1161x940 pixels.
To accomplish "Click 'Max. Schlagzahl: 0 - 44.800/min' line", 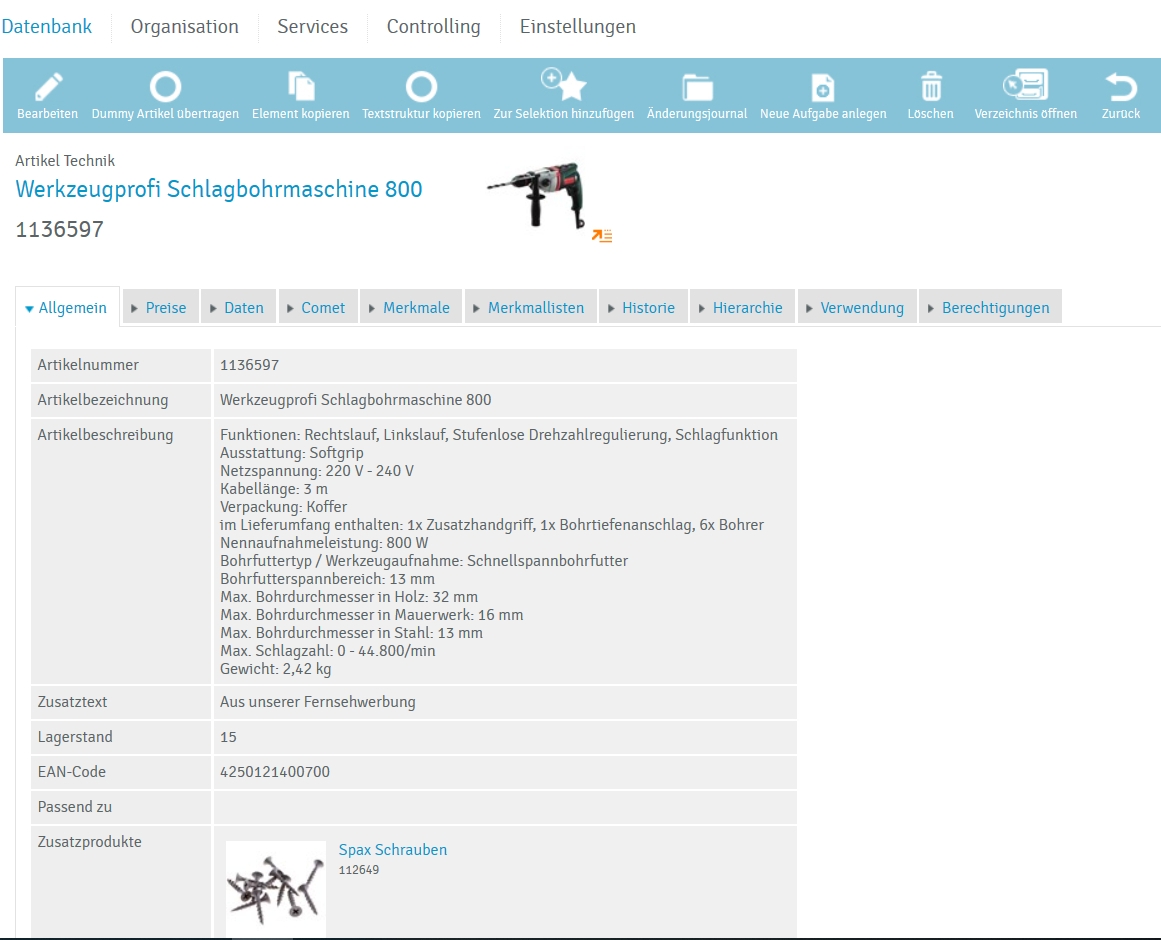I will coord(328,651).
